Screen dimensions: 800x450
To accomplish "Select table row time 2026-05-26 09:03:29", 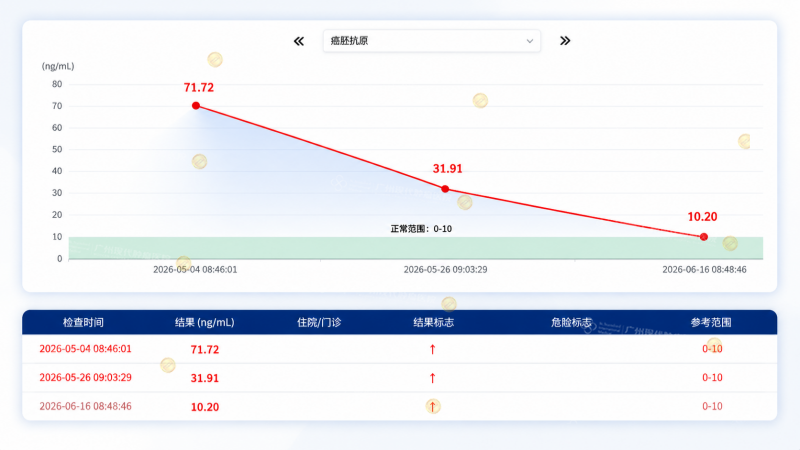I will [85, 378].
